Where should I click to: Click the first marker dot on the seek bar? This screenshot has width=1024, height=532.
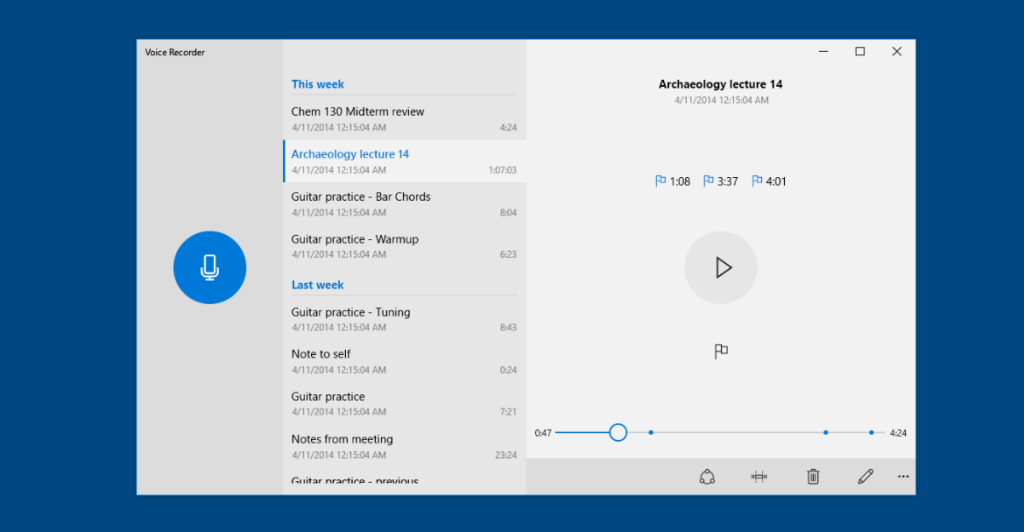[651, 433]
